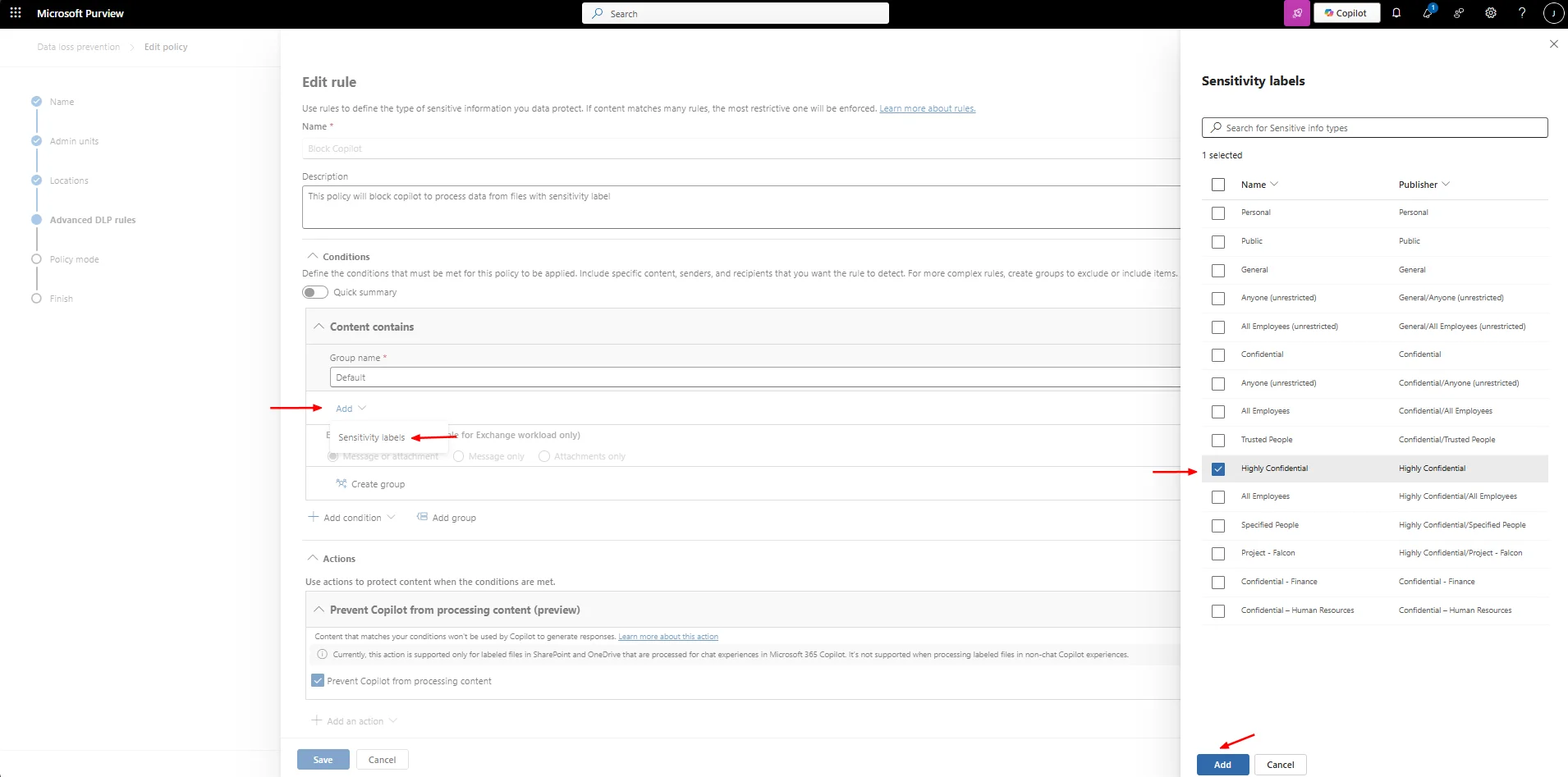Screen dimensions: 1568x777
Task: Check the Public label checkbox
Action: pyautogui.click(x=1218, y=242)
